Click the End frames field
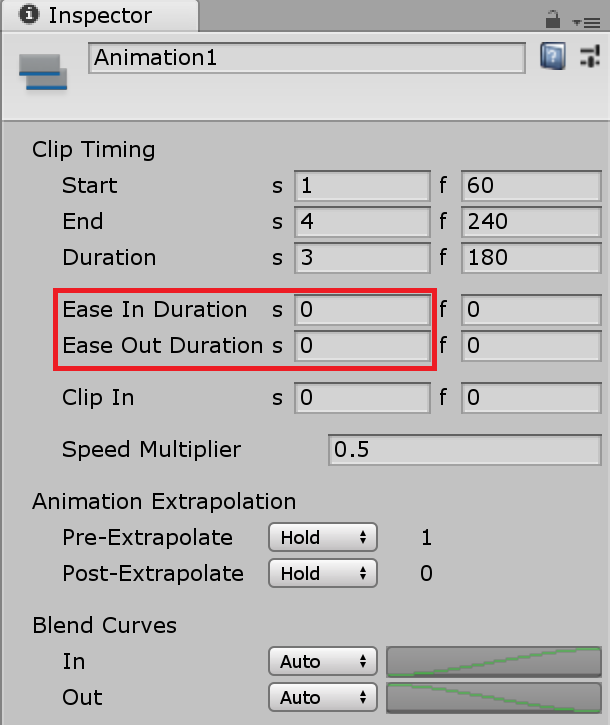The image size is (610, 725). (x=530, y=222)
